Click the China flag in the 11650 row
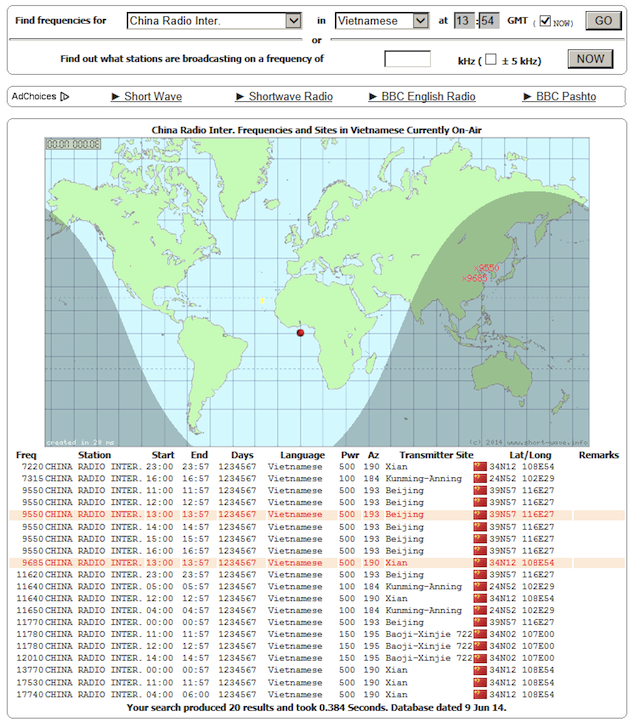Screen dimensions: 640x722 (x=480, y=611)
